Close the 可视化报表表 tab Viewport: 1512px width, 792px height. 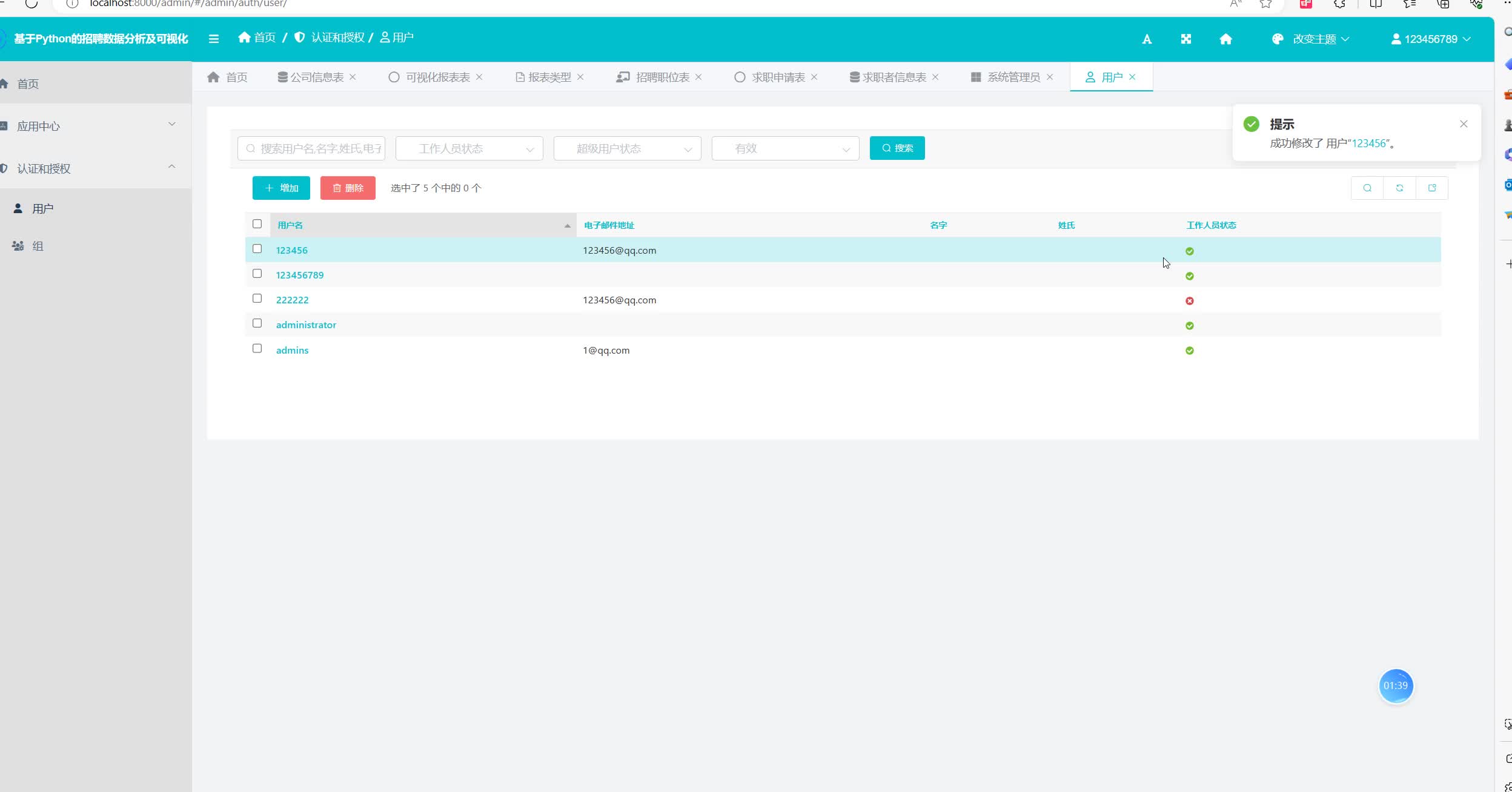[479, 77]
